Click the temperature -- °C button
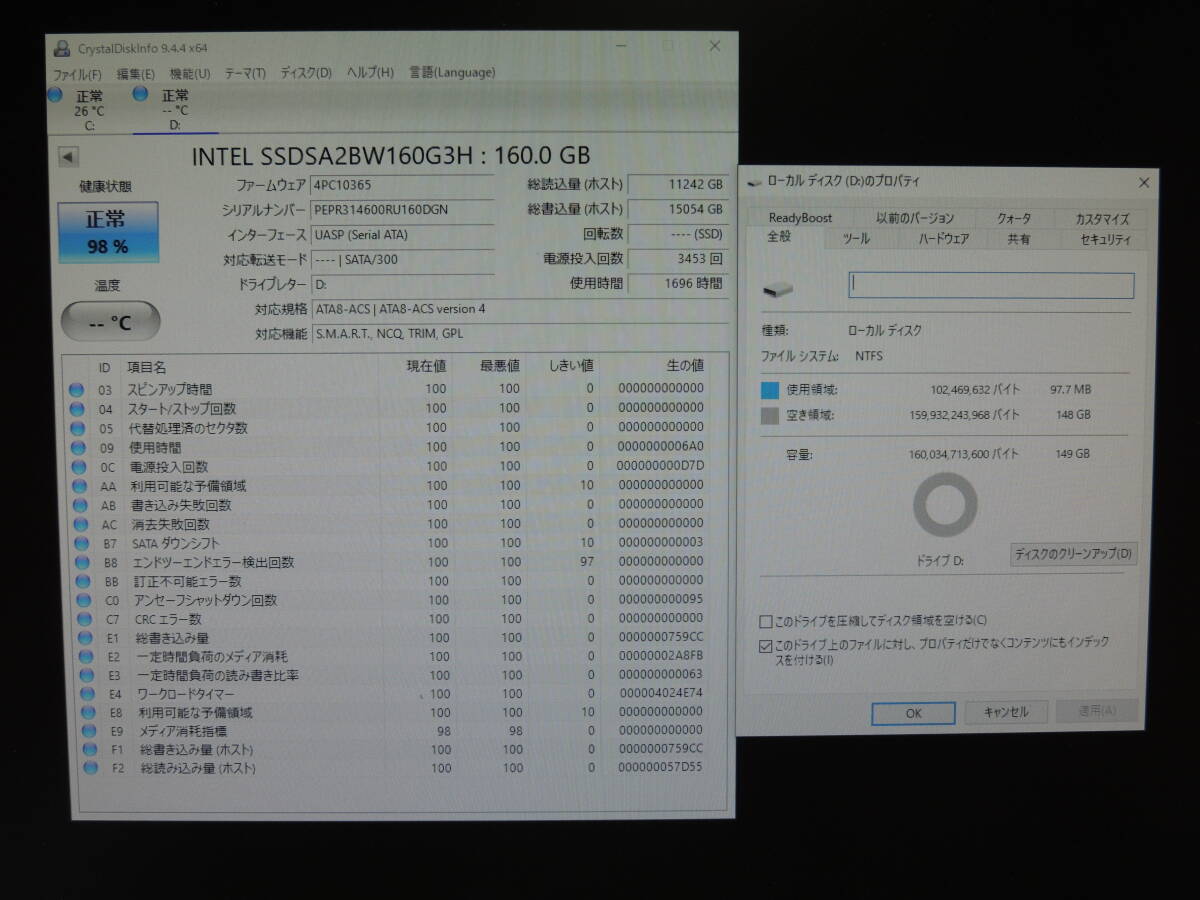 [110, 322]
